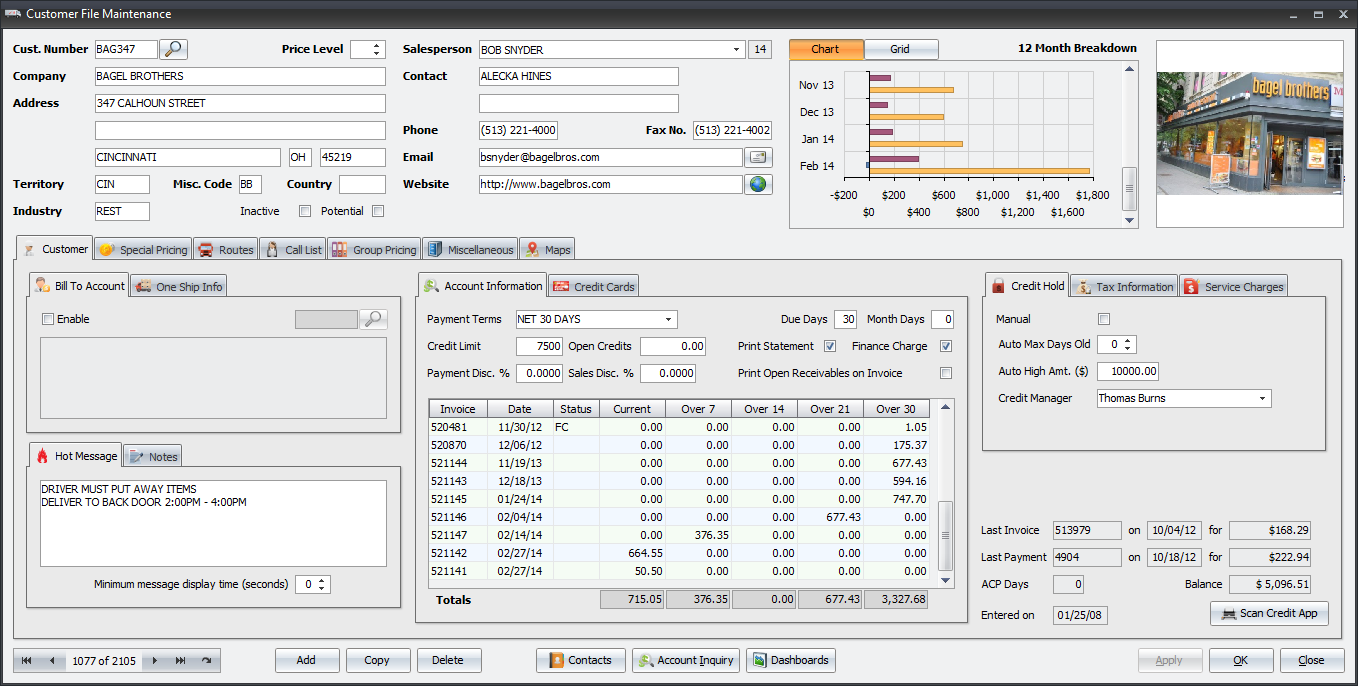Screen dimensions: 1358x686
Task: Open the Salesperson dropdown
Action: (737, 49)
